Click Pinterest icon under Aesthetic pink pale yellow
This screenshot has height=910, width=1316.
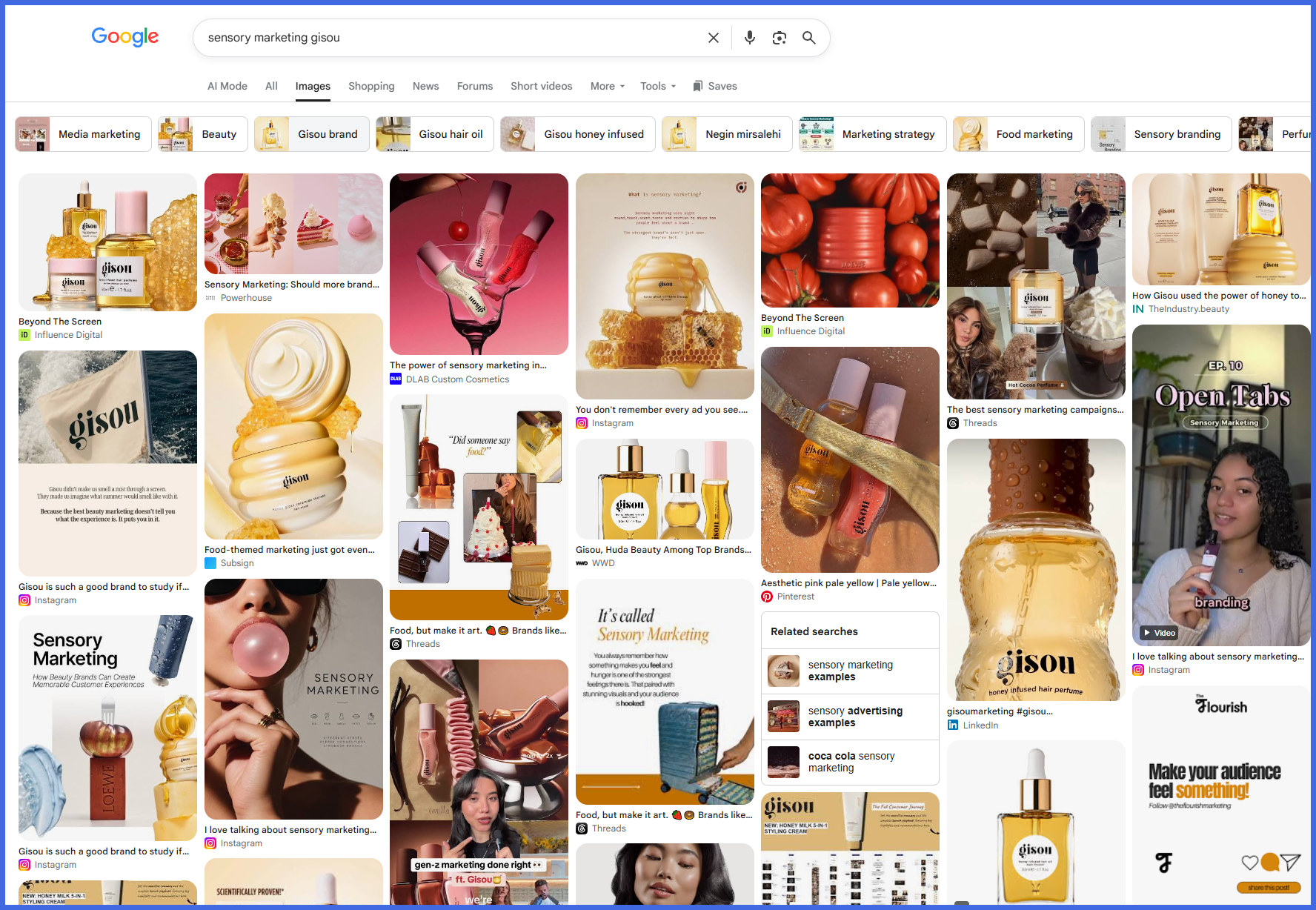(x=767, y=597)
